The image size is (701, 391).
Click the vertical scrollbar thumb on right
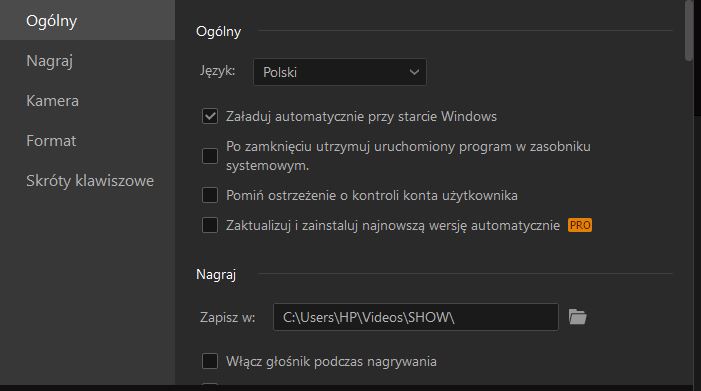click(688, 30)
